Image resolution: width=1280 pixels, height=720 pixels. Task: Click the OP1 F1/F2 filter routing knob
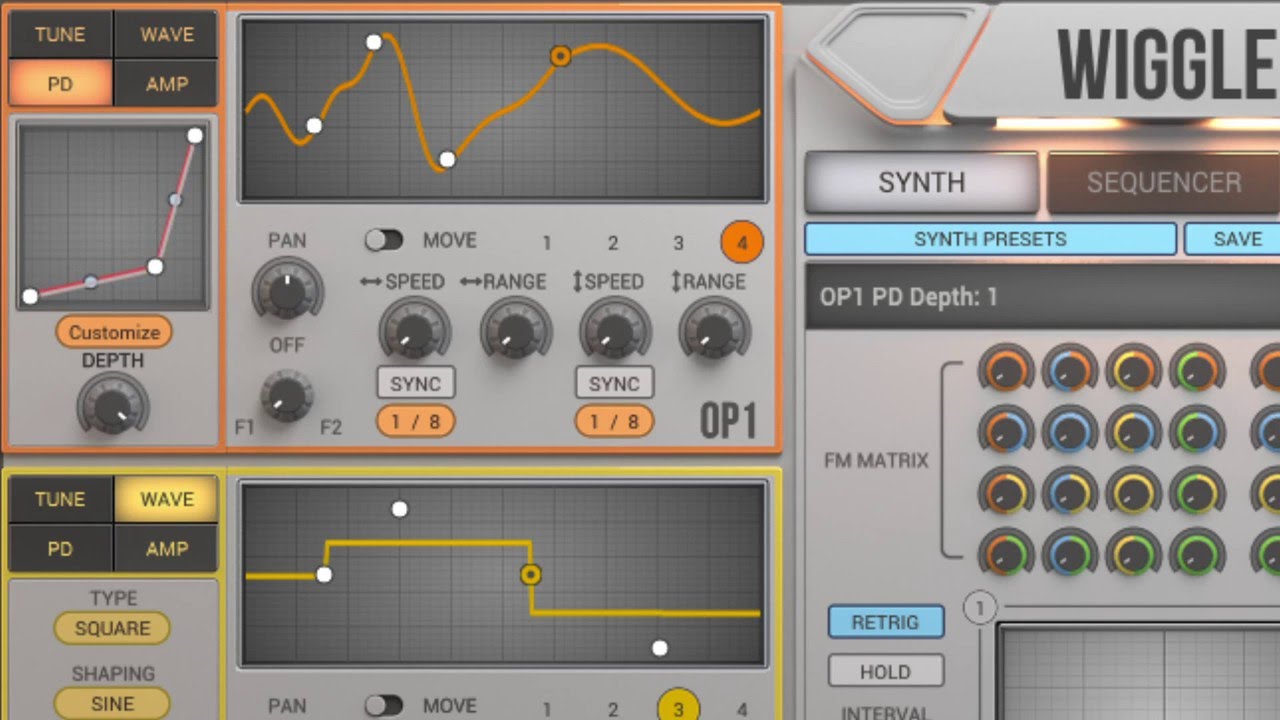(x=287, y=395)
